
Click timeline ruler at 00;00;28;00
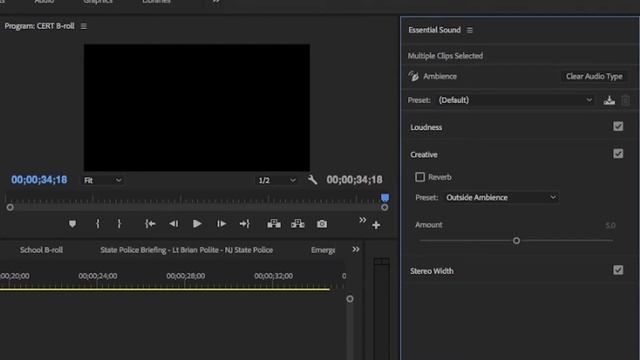pos(186,276)
